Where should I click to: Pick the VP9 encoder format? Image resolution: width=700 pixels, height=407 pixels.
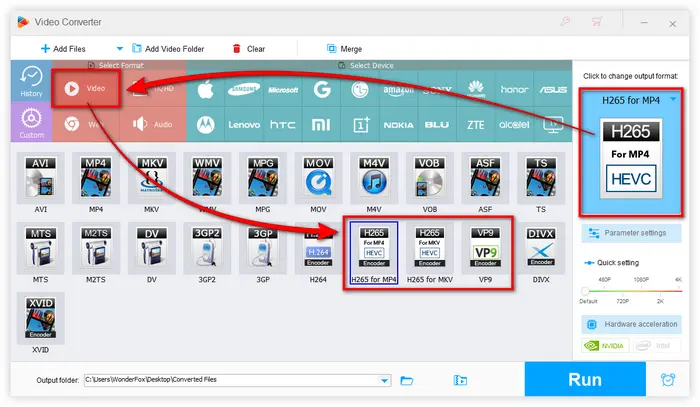tap(485, 249)
